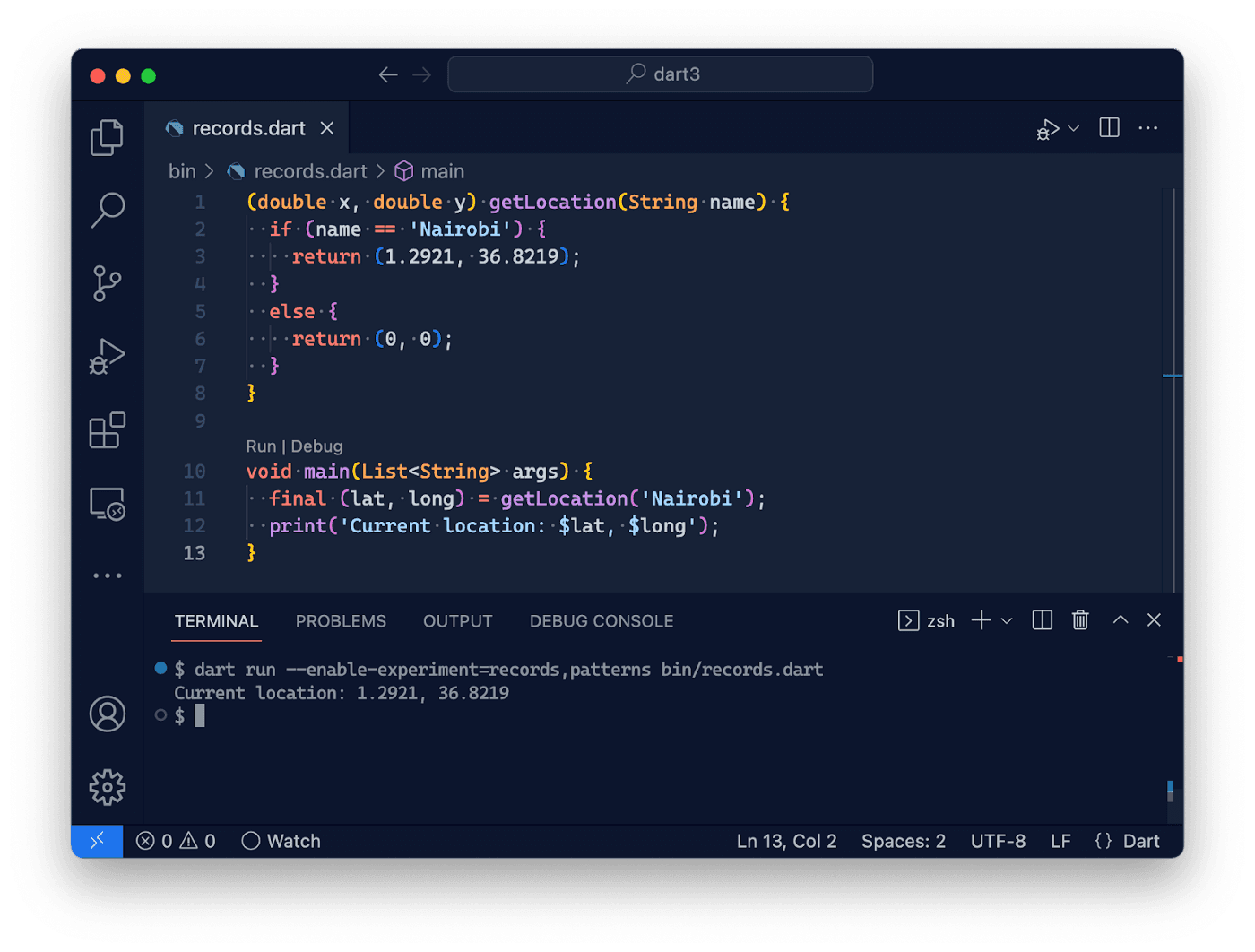Viewport: 1255px width, 952px height.
Task: Select the records.dart editor tab
Action: click(249, 128)
